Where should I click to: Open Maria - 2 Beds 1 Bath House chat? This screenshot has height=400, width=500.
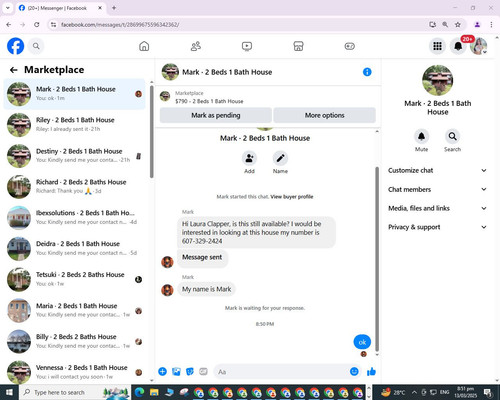tap(74, 310)
